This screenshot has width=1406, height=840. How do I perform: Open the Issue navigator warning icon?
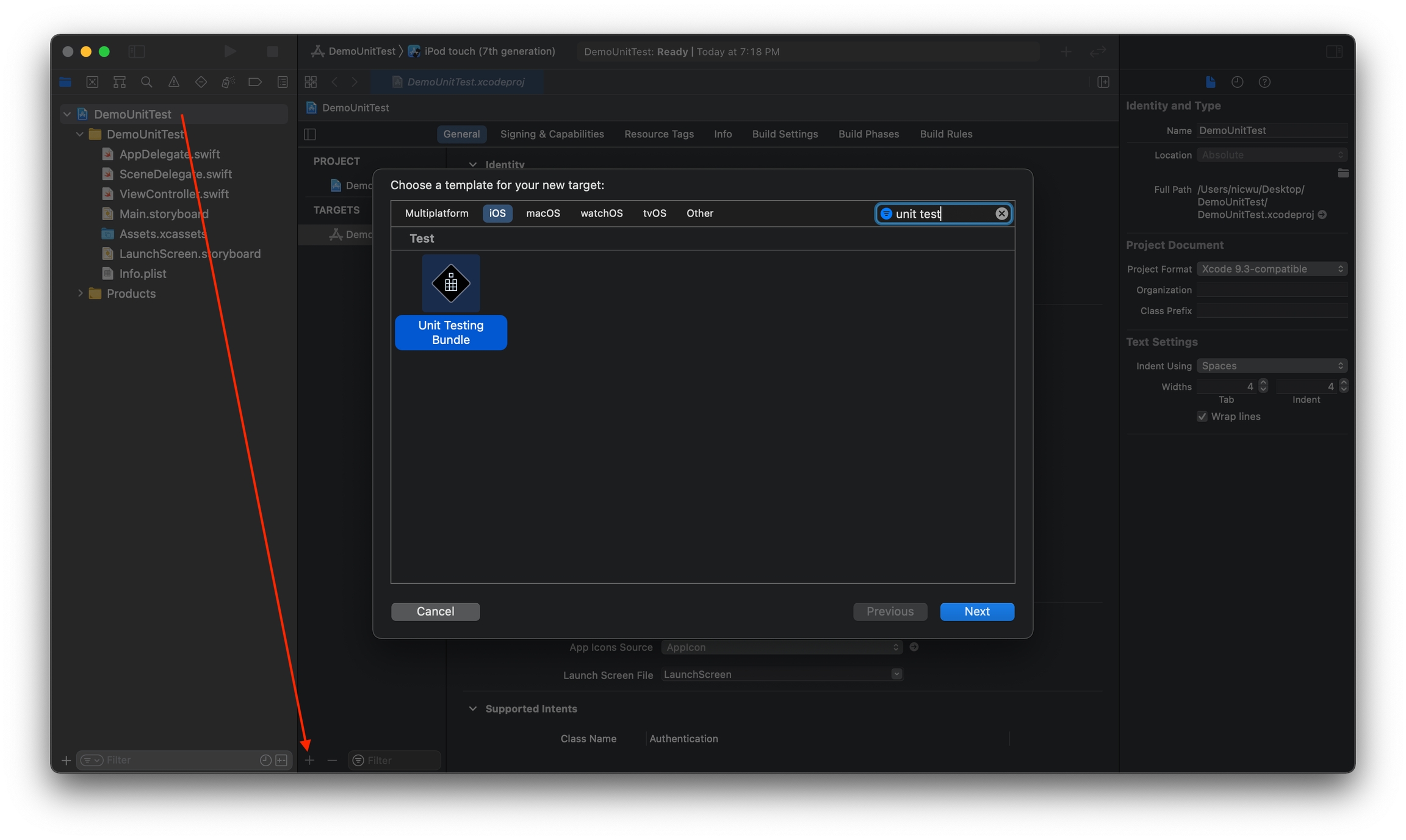coord(174,82)
